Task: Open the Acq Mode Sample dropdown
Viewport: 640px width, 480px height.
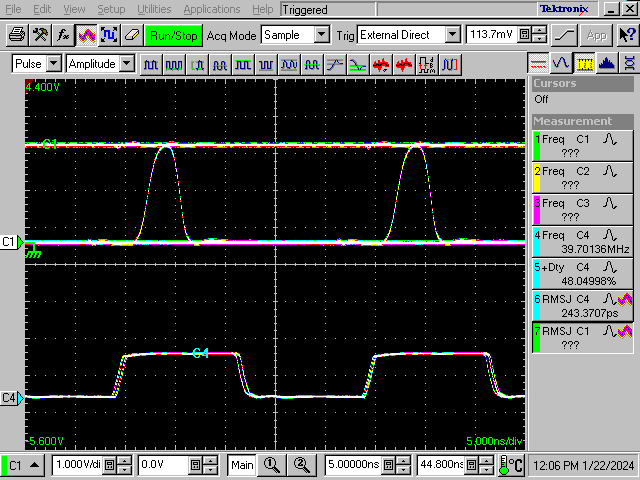Action: (x=322, y=35)
